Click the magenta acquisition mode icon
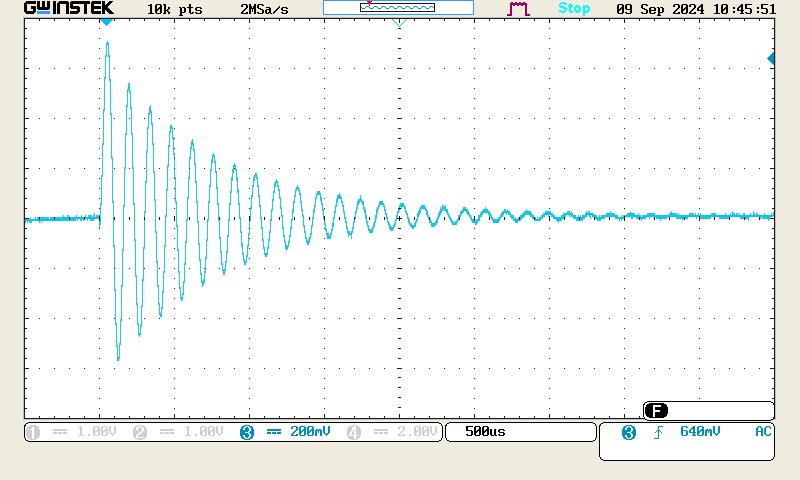This screenshot has height=480, width=800. (518, 8)
